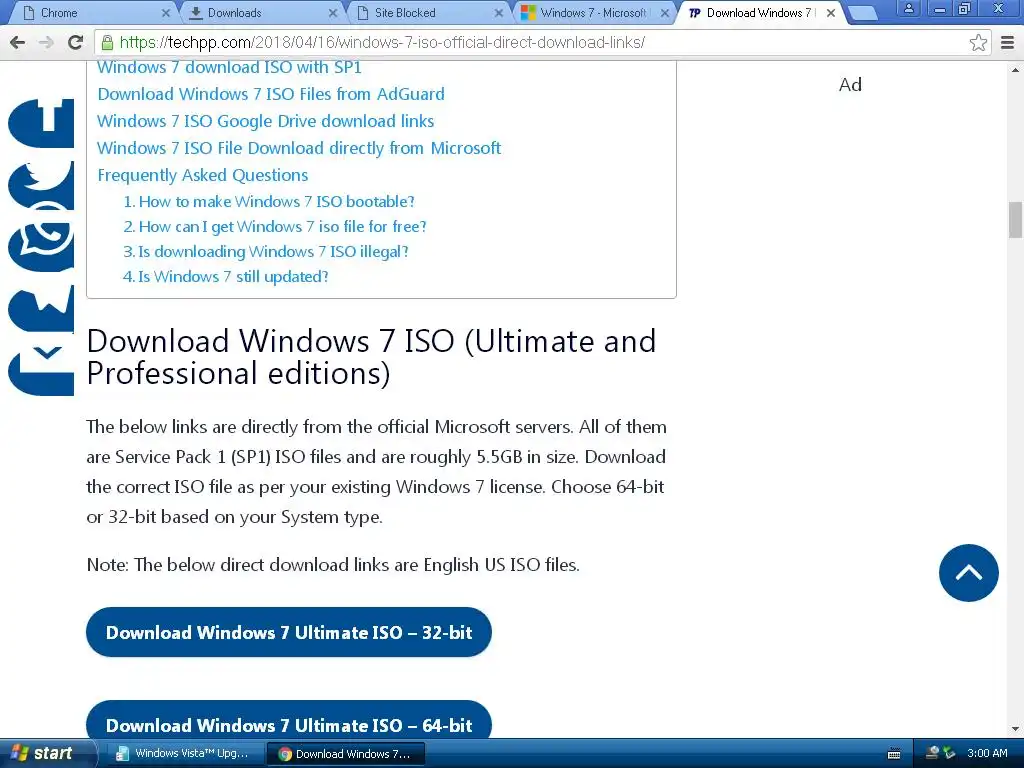Jump to Frequently Asked Questions
Viewport: 1024px width, 768px height.
click(x=202, y=175)
